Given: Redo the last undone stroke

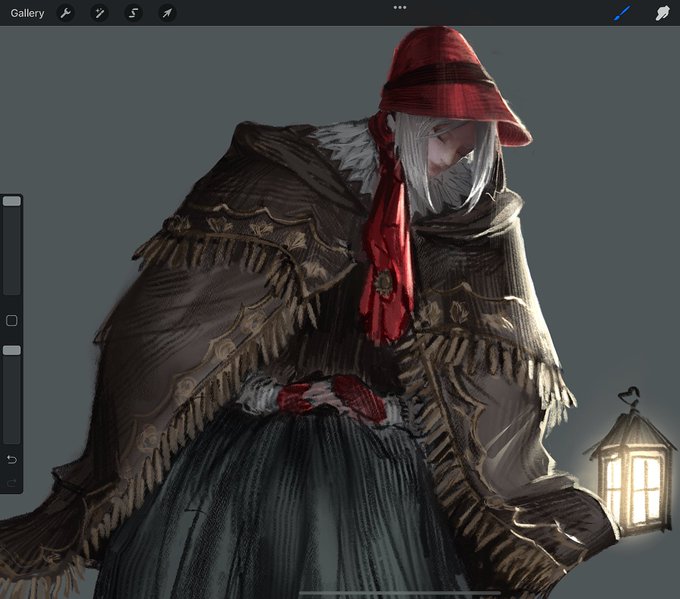Looking at the screenshot, I should pos(12,483).
